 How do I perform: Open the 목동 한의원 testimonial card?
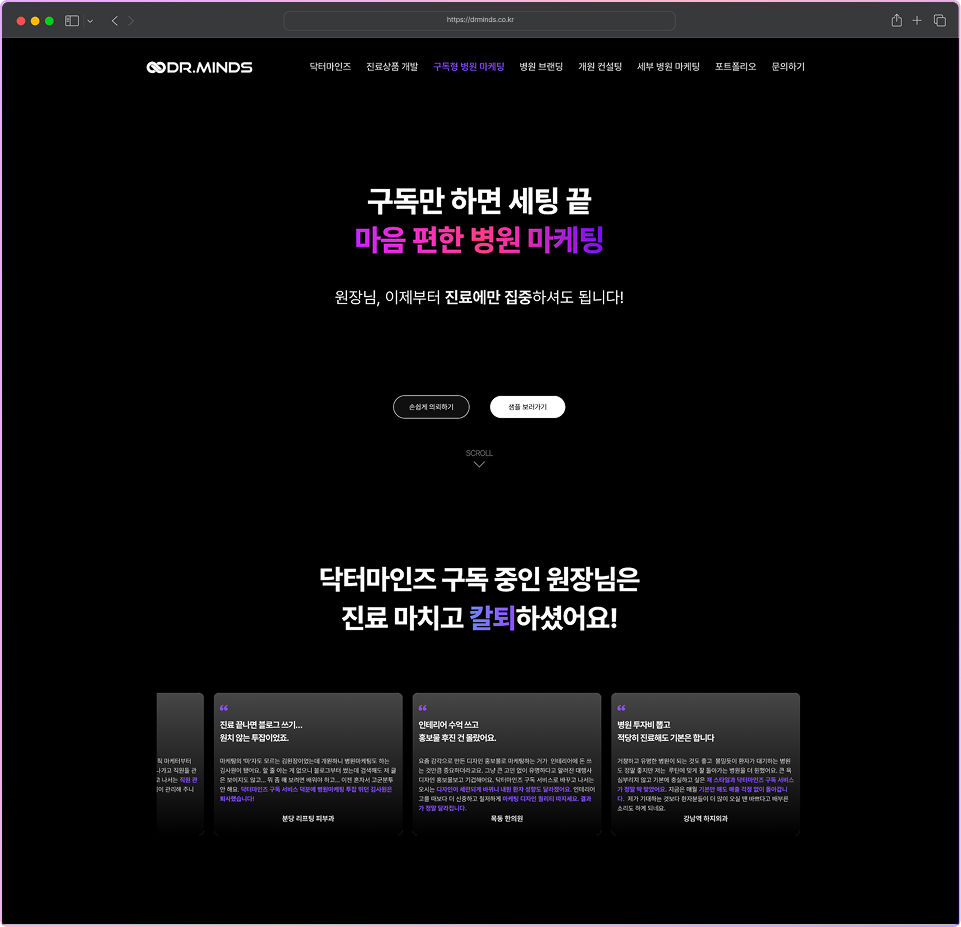(x=507, y=763)
